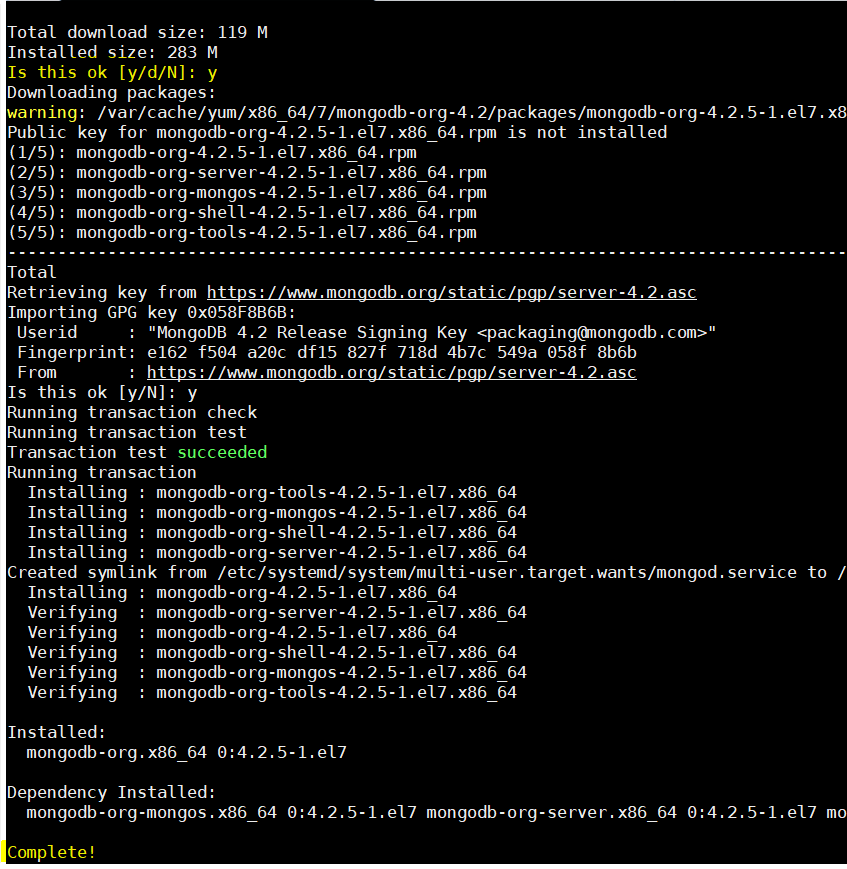
Task: Click 'Verifying : mongodb-org-server-4.2.5-1.el7.x86_64'
Action: tap(277, 612)
